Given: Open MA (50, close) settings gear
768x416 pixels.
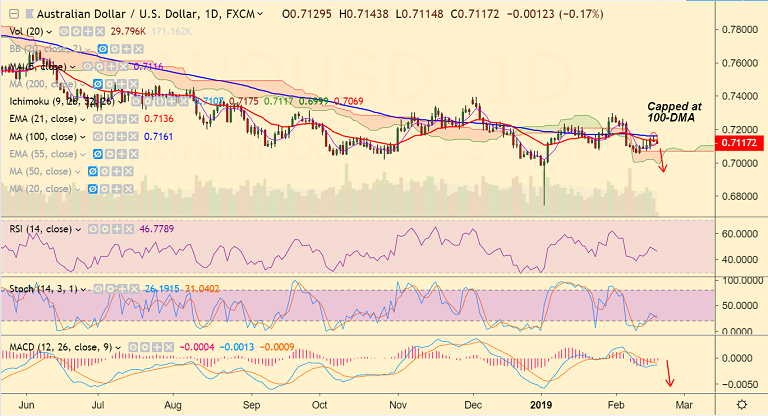Looking at the screenshot, I should click(x=104, y=171).
